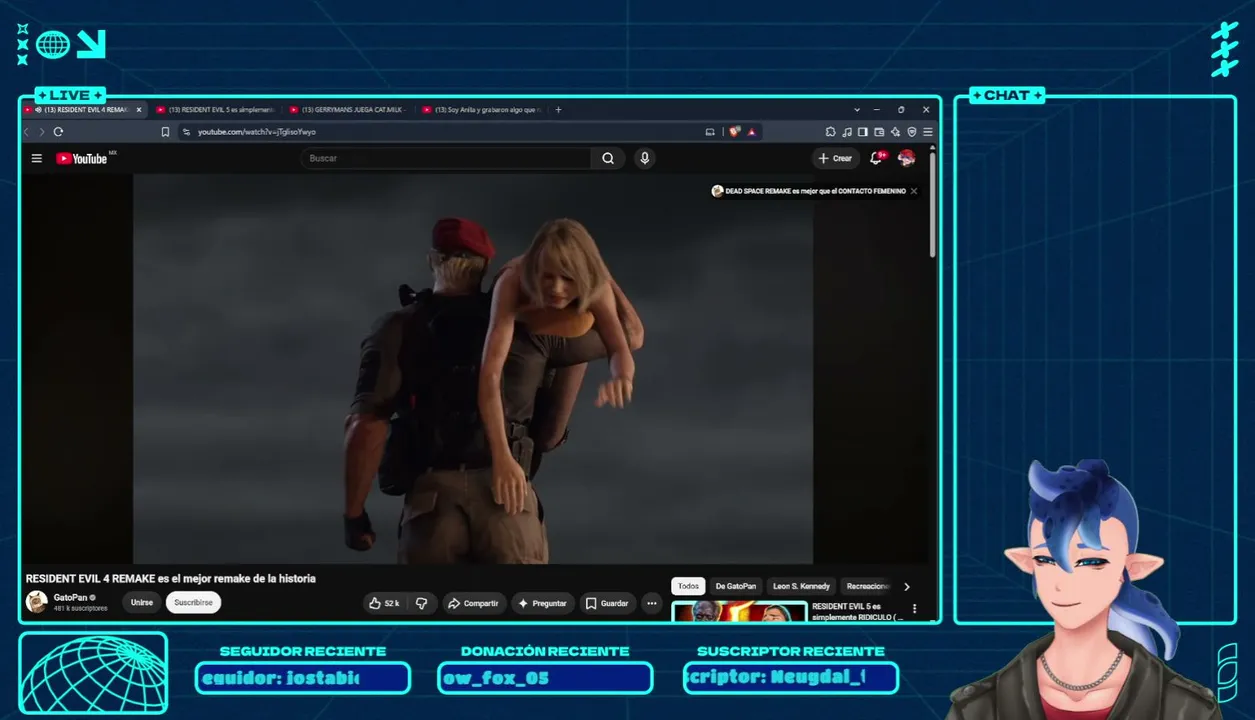
Task: Open the browser wallet icon
Action: point(879,132)
